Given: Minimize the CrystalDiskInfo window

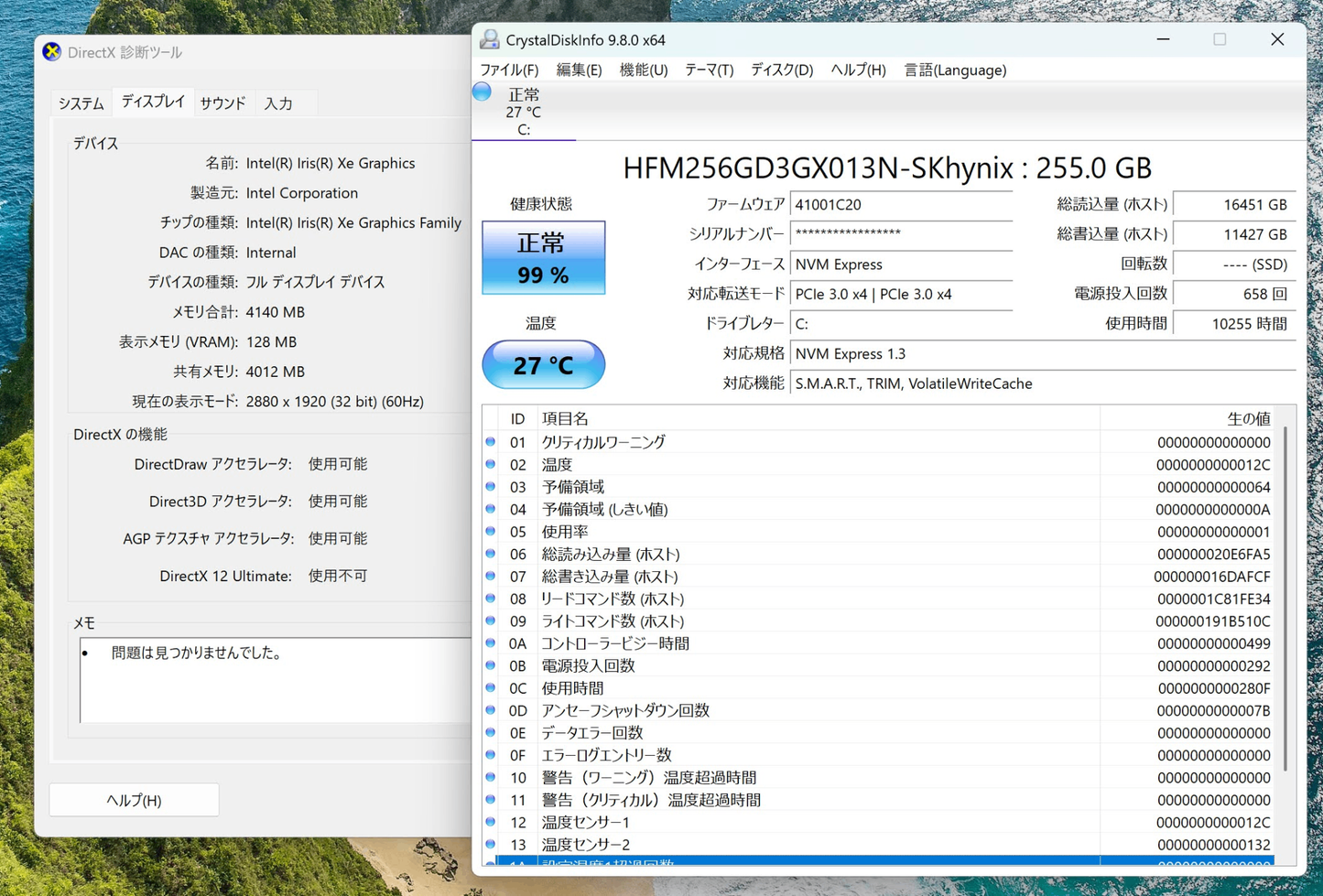Looking at the screenshot, I should [1163, 39].
